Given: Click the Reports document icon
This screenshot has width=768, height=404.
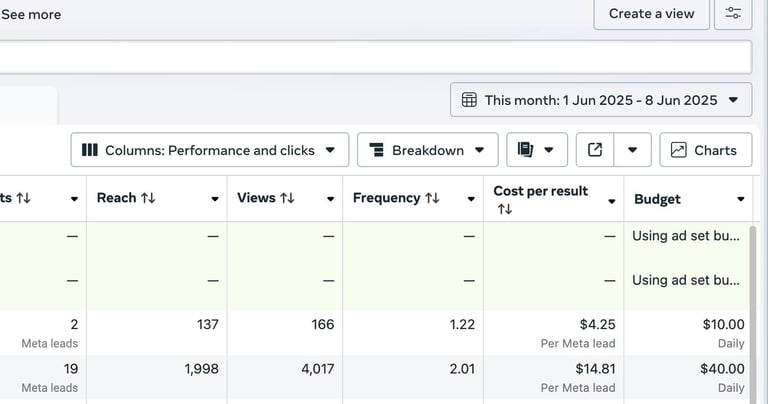Looking at the screenshot, I should pos(527,150).
